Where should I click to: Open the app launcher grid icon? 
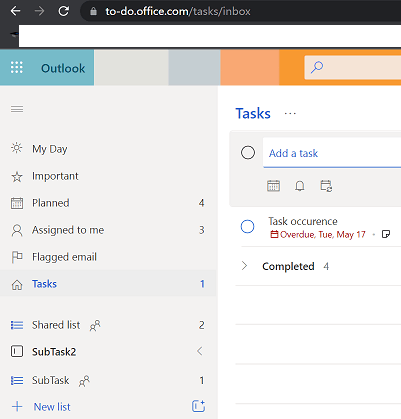click(x=17, y=68)
